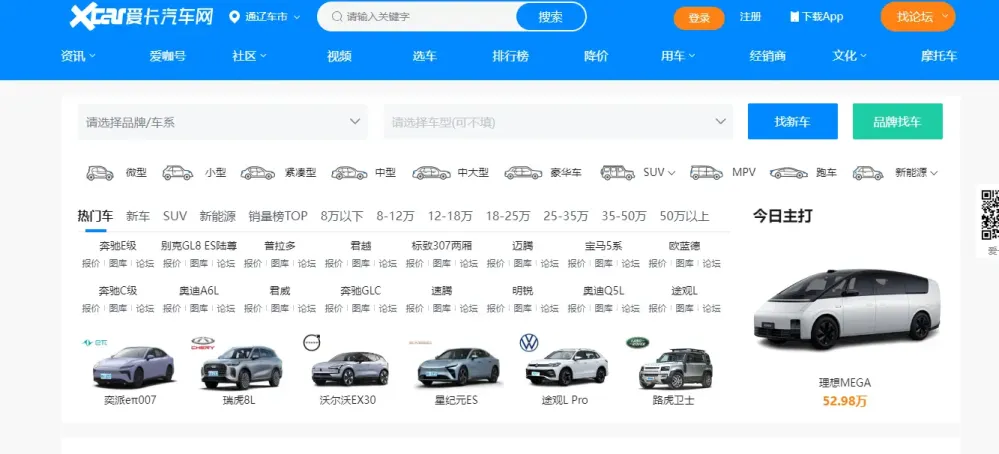The width and height of the screenshot is (999, 454).
Task: Select the SUV car type icon
Action: pos(617,173)
